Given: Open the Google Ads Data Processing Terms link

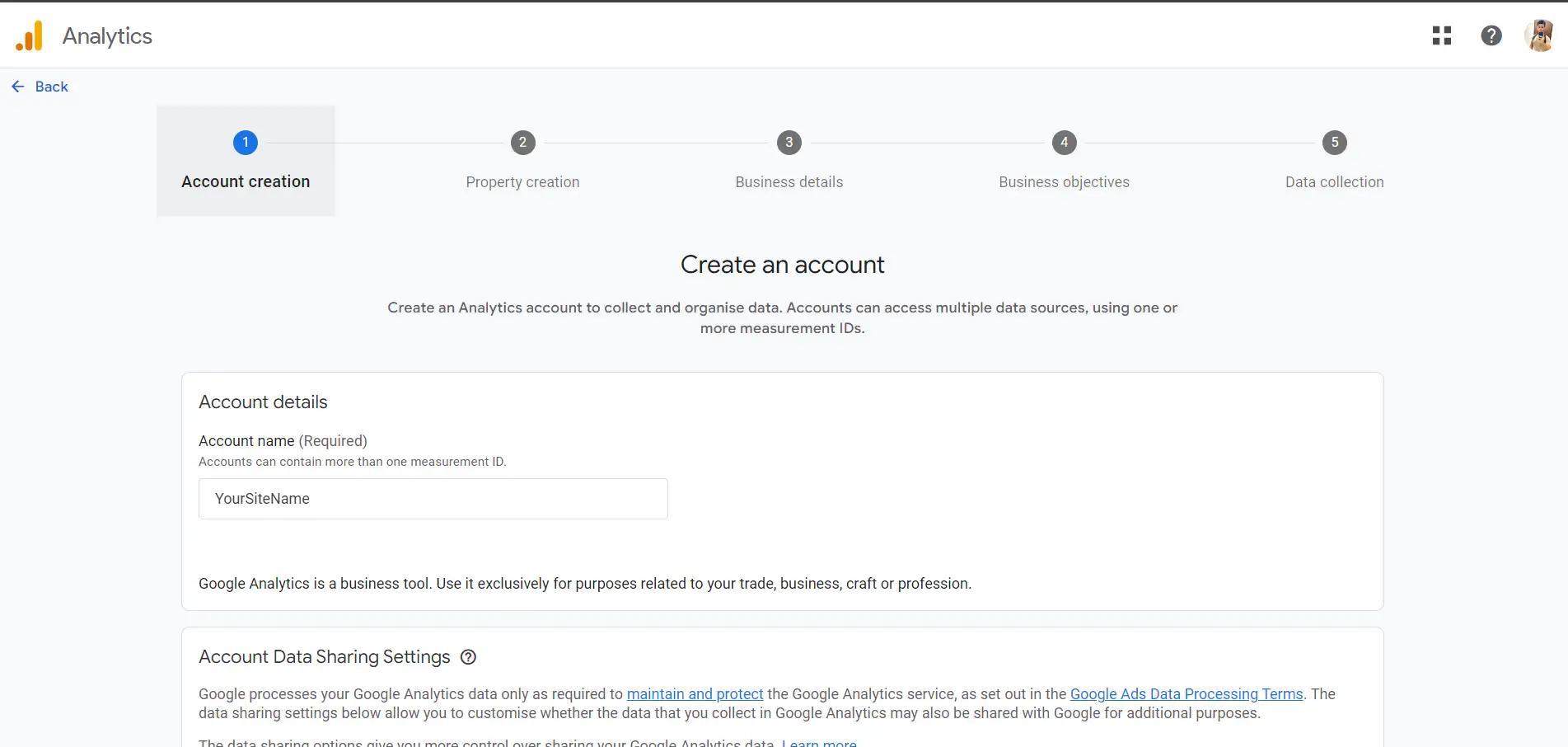Looking at the screenshot, I should 1187,694.
